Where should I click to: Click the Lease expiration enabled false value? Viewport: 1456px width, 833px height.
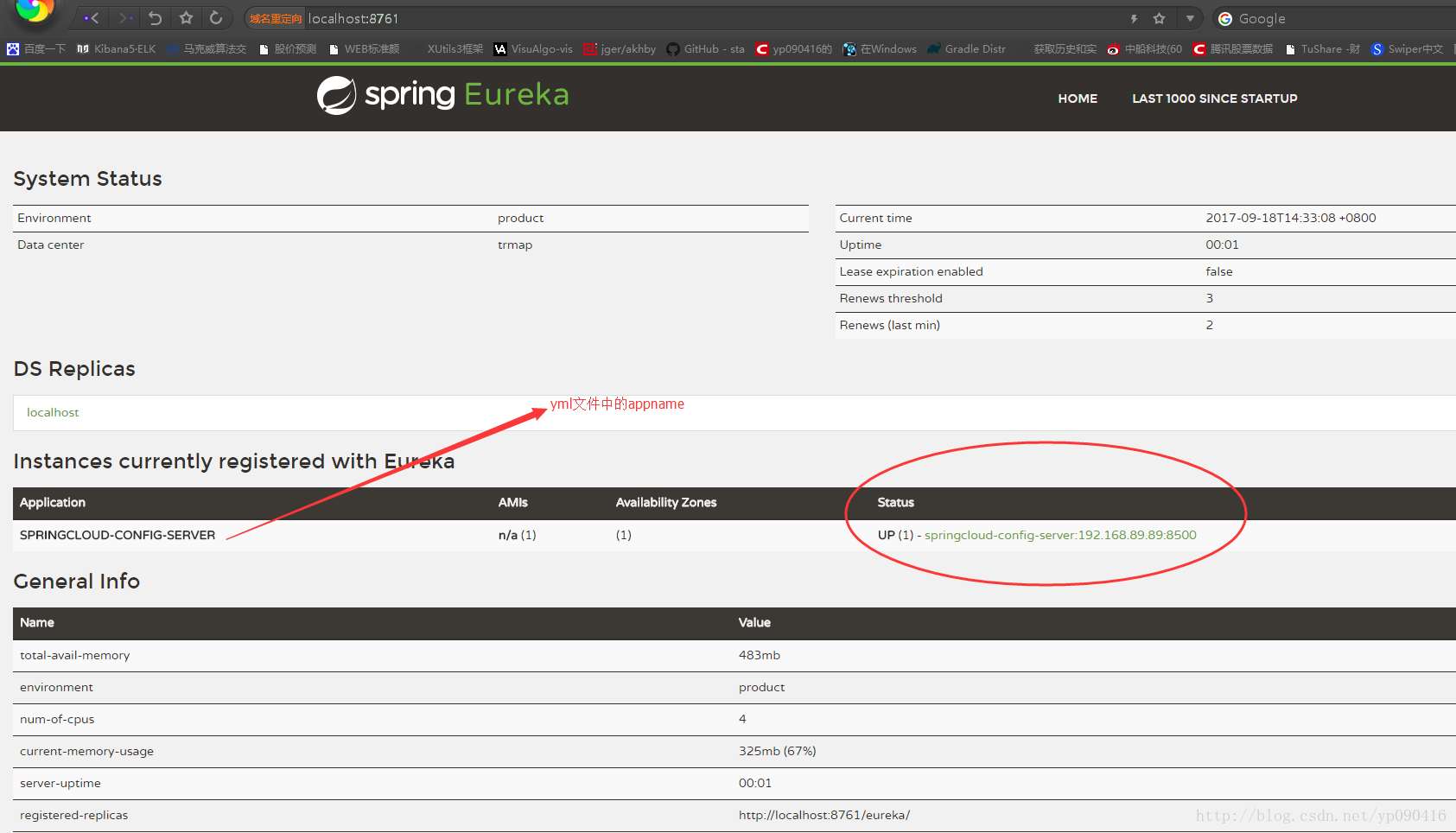click(1219, 271)
